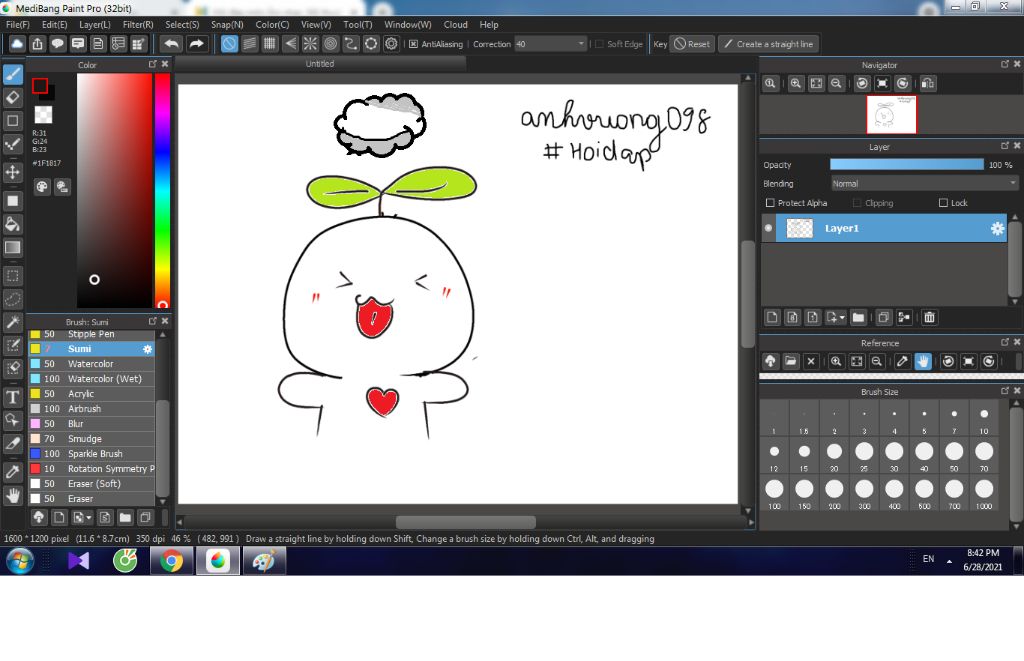The image size is (1024, 661).
Task: Open Sumi brush settings gear
Action: tap(148, 349)
